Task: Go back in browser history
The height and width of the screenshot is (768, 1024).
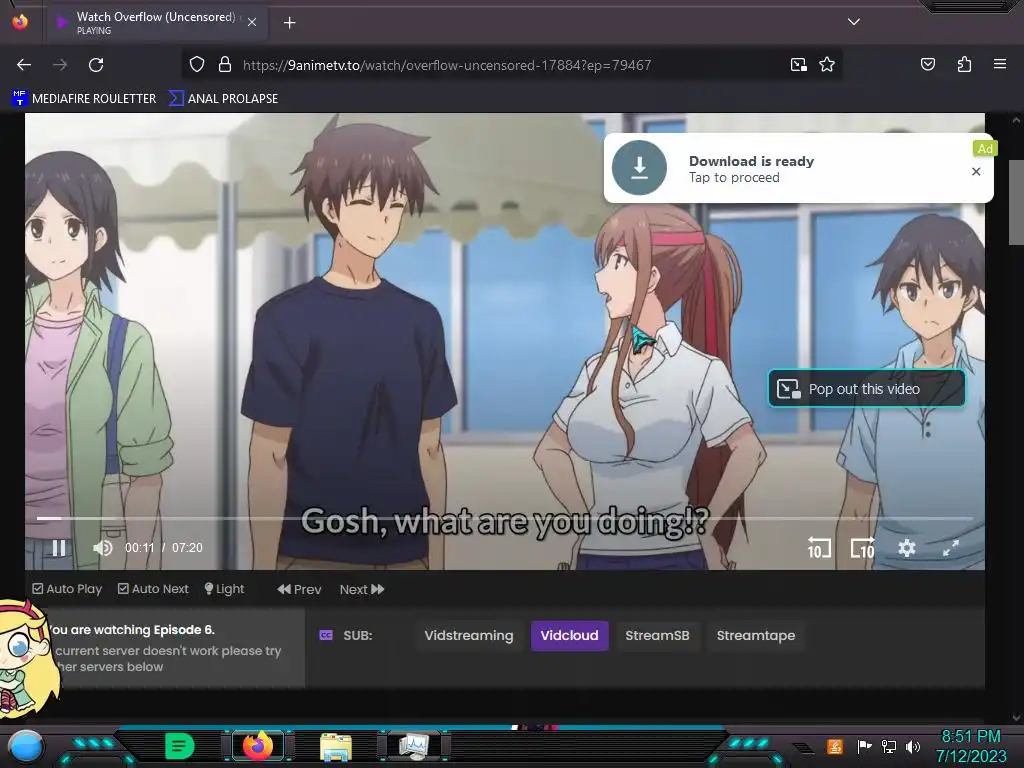Action: [x=24, y=65]
